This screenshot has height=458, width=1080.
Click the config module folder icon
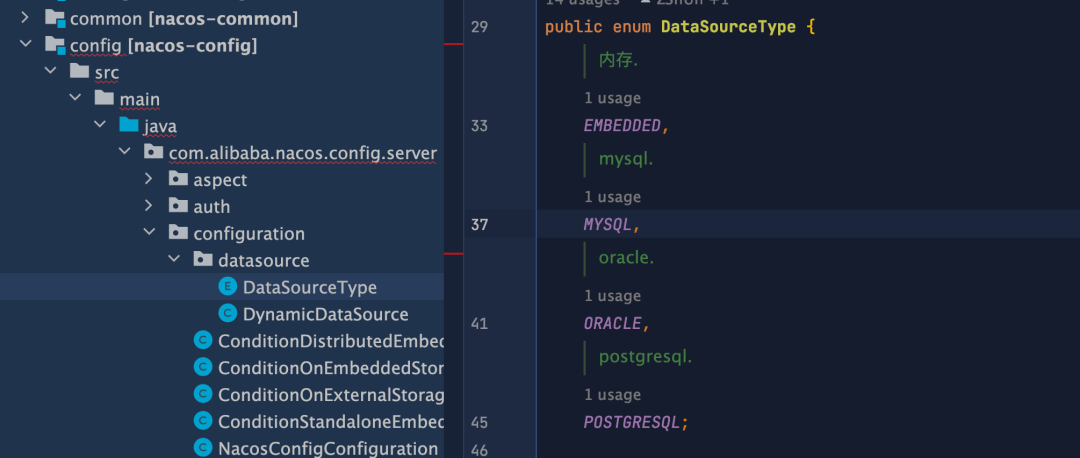(x=55, y=46)
